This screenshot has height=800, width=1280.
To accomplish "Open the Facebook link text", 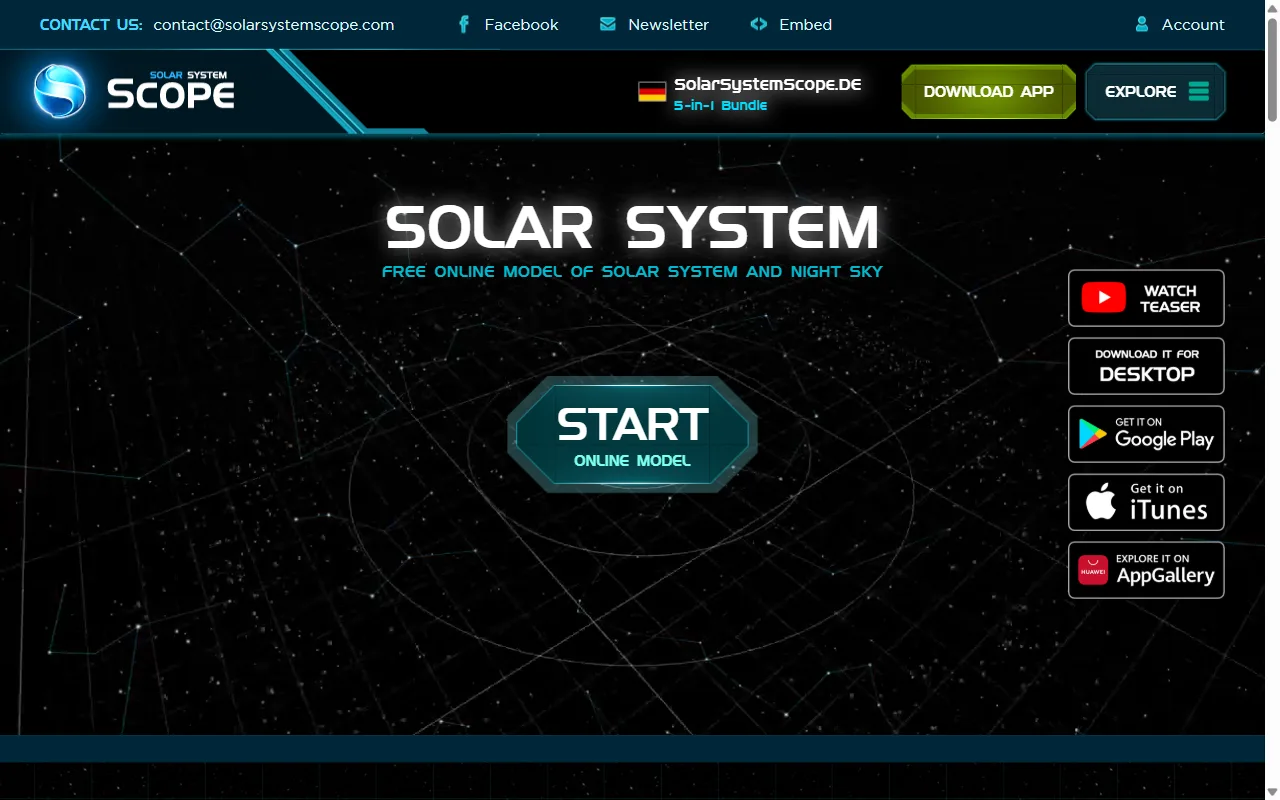I will (521, 24).
